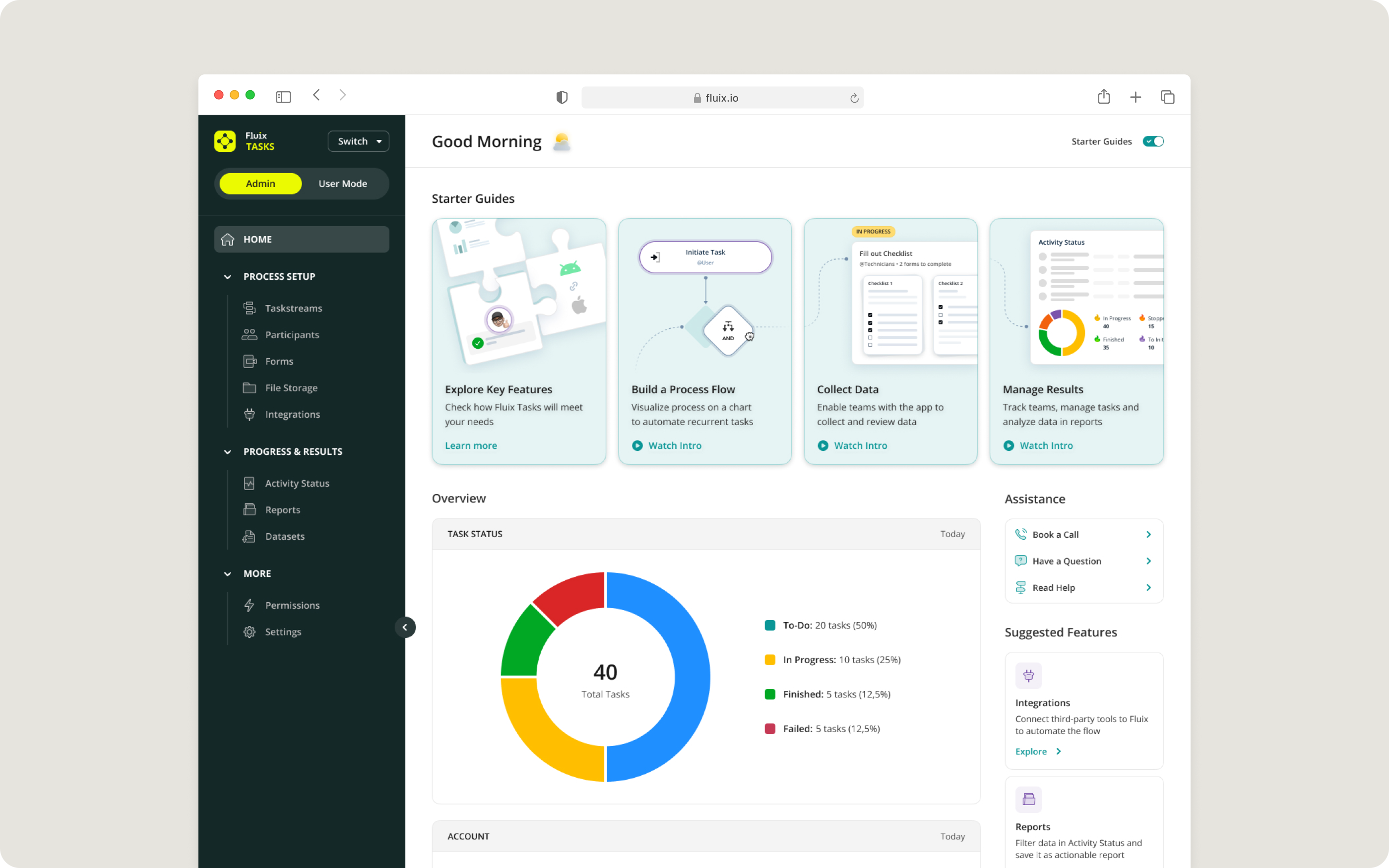Switch to User Mode
This screenshot has height=868, width=1389.
[x=343, y=184]
